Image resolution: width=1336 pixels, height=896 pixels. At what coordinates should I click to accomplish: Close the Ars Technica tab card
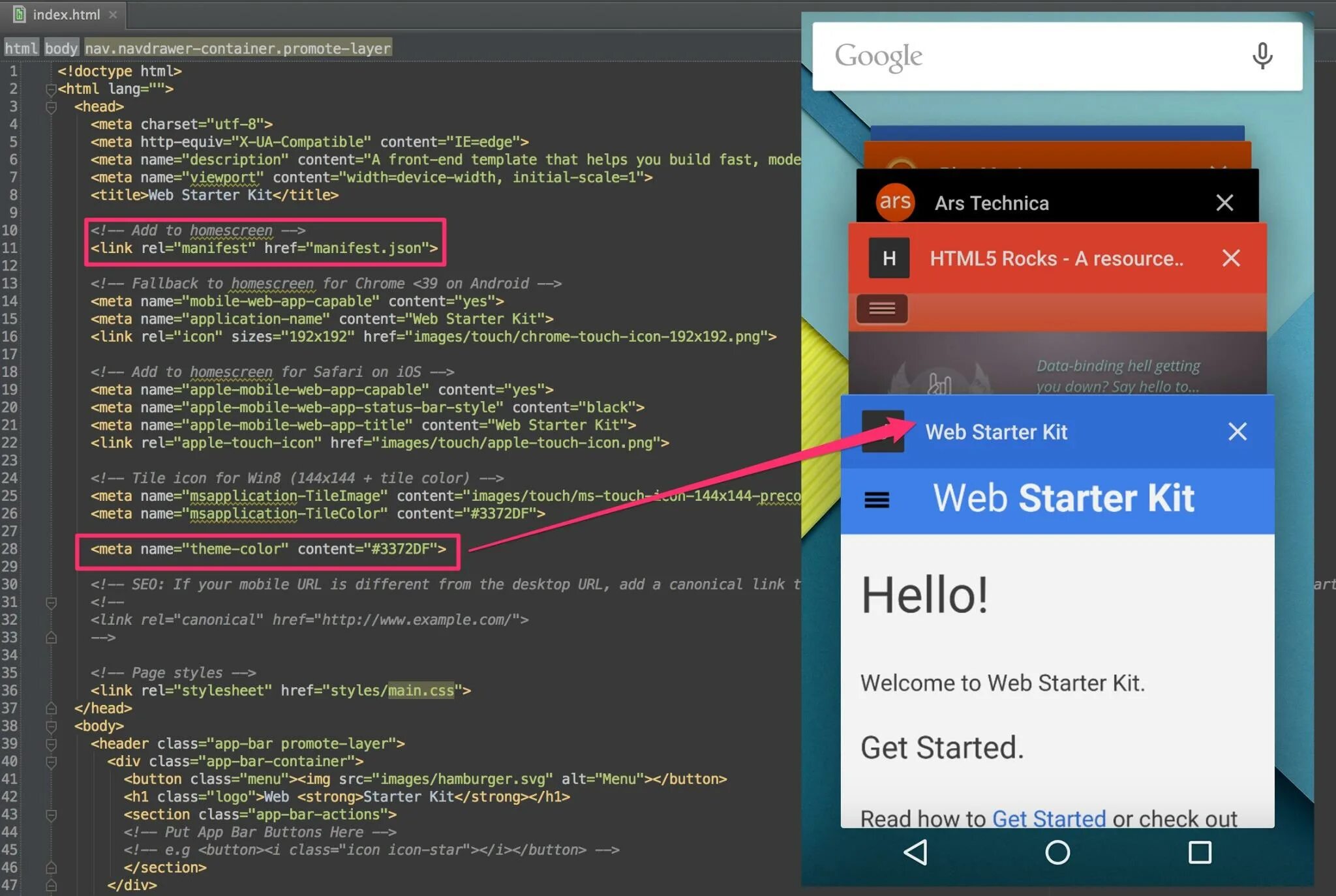1224,203
